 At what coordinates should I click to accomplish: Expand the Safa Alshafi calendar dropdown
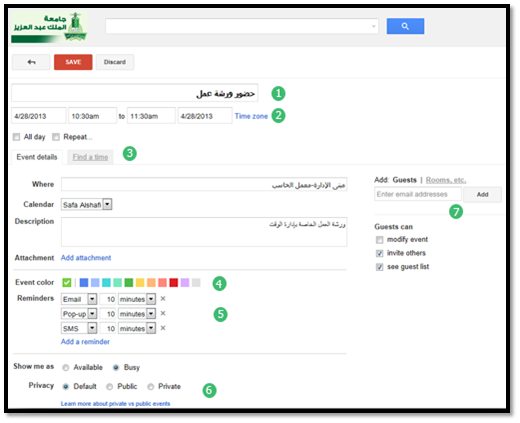(107, 204)
